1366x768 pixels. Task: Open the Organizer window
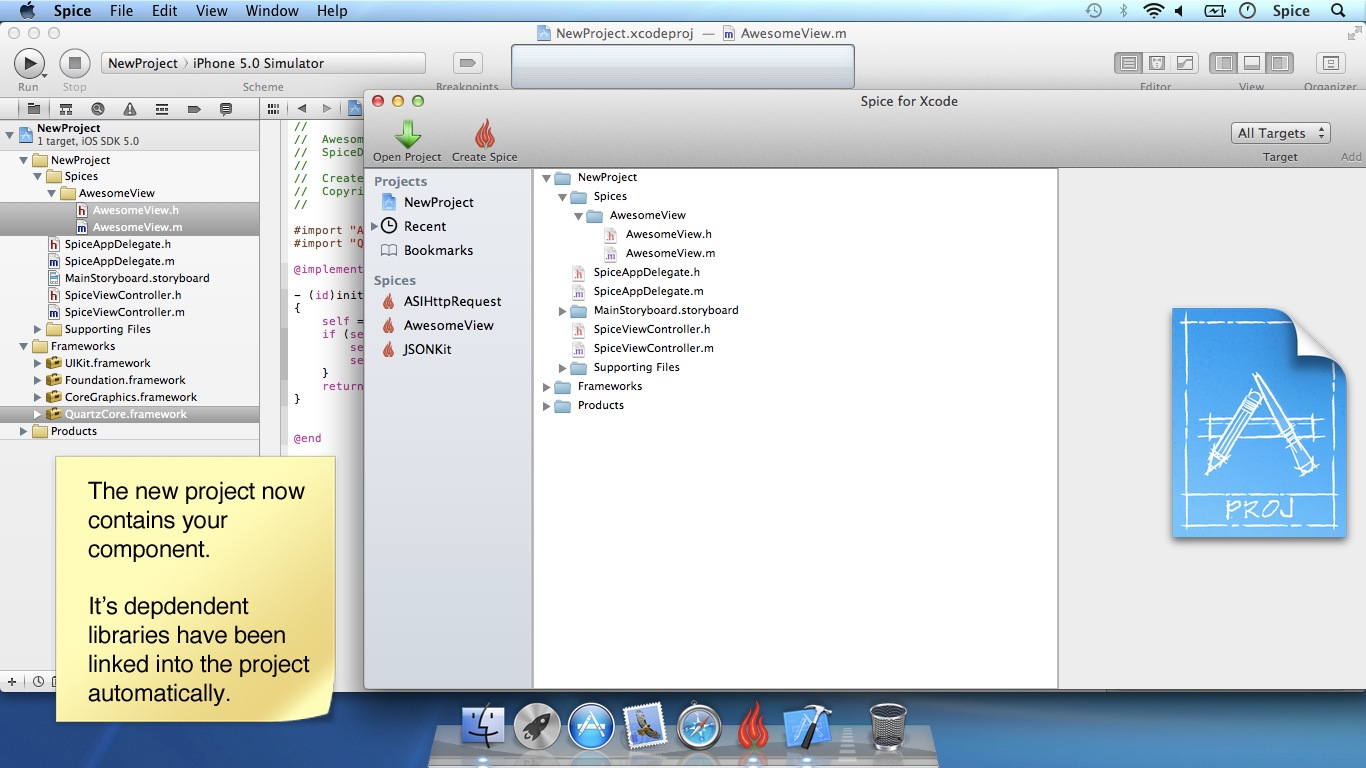(1330, 63)
